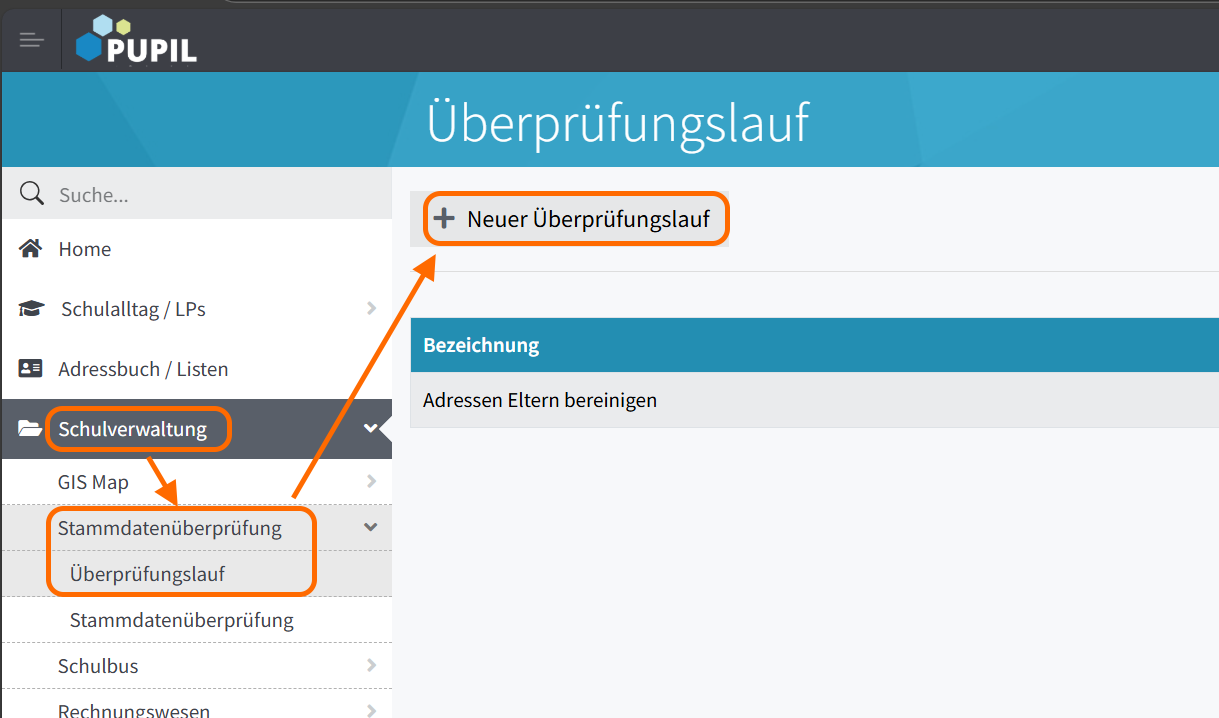Open the Adressen Eltern bereinigen entry
1219x718 pixels.
click(x=540, y=400)
